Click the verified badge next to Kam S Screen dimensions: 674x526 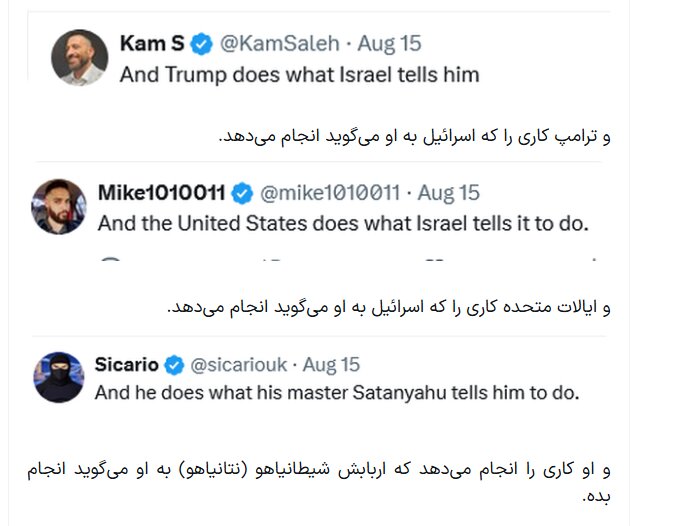(x=201, y=43)
